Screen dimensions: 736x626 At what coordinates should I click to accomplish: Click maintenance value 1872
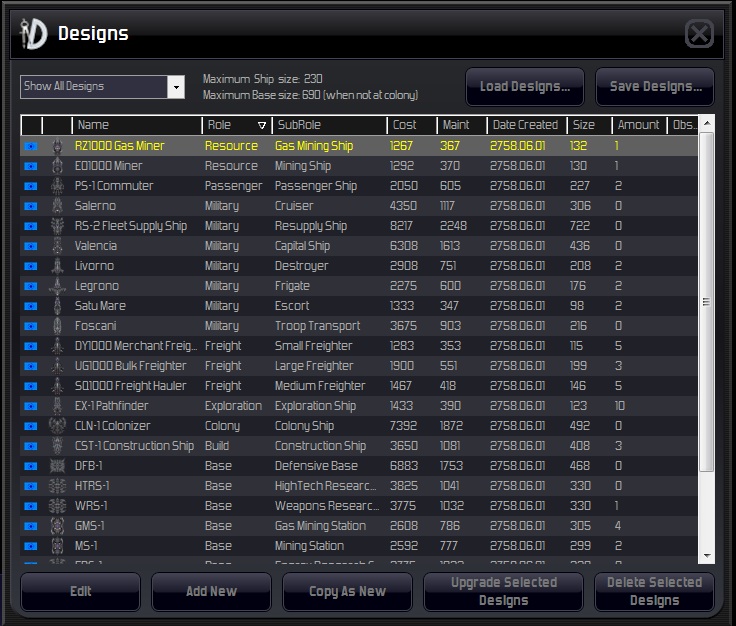point(451,426)
